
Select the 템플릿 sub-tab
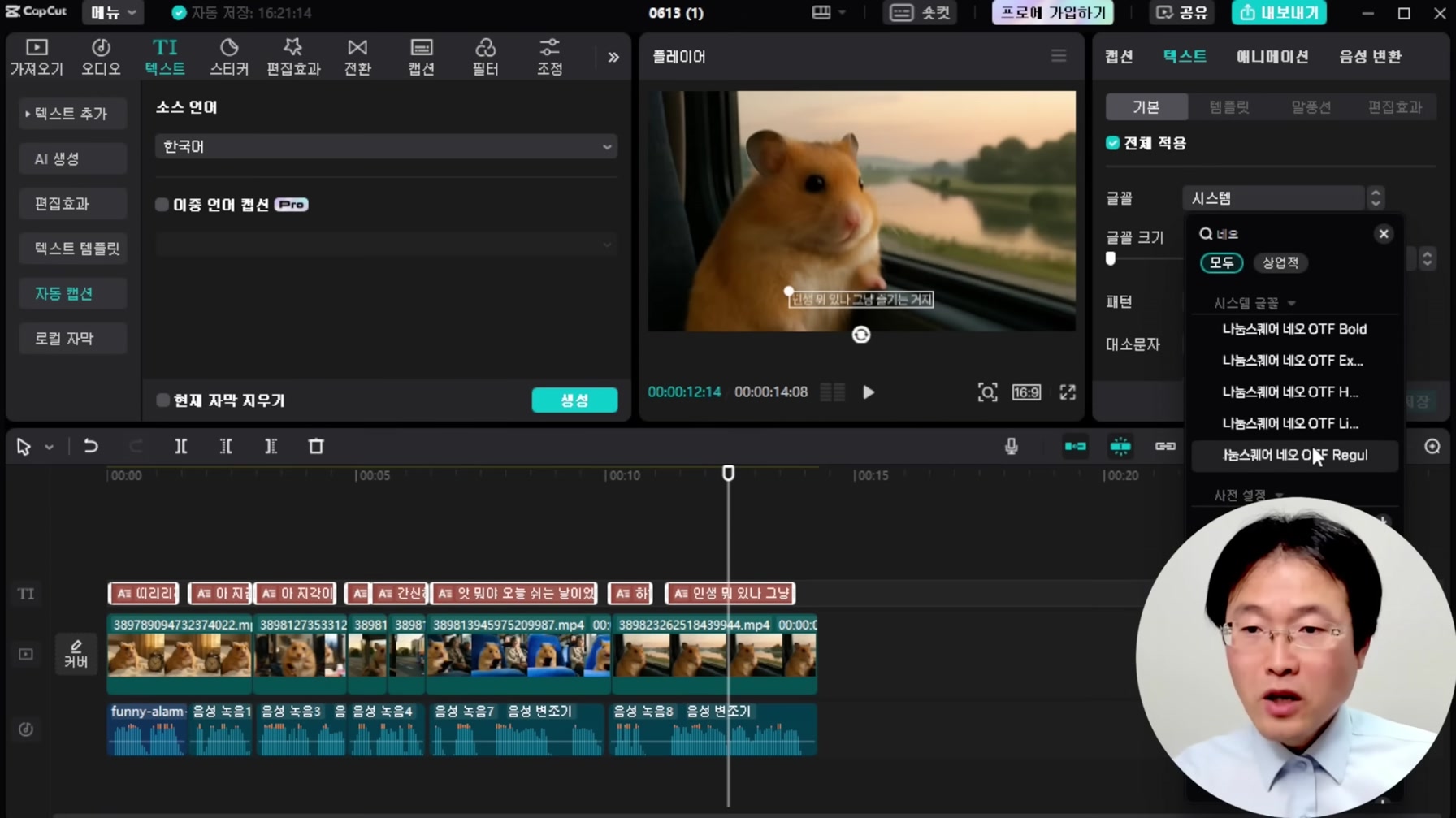click(1228, 107)
